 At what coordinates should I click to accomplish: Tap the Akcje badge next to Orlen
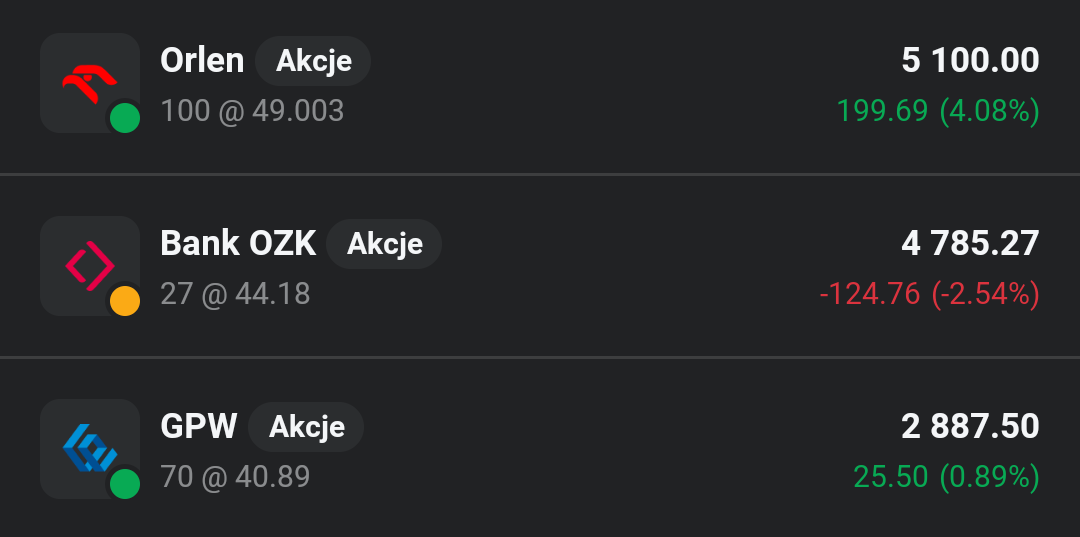(x=314, y=61)
